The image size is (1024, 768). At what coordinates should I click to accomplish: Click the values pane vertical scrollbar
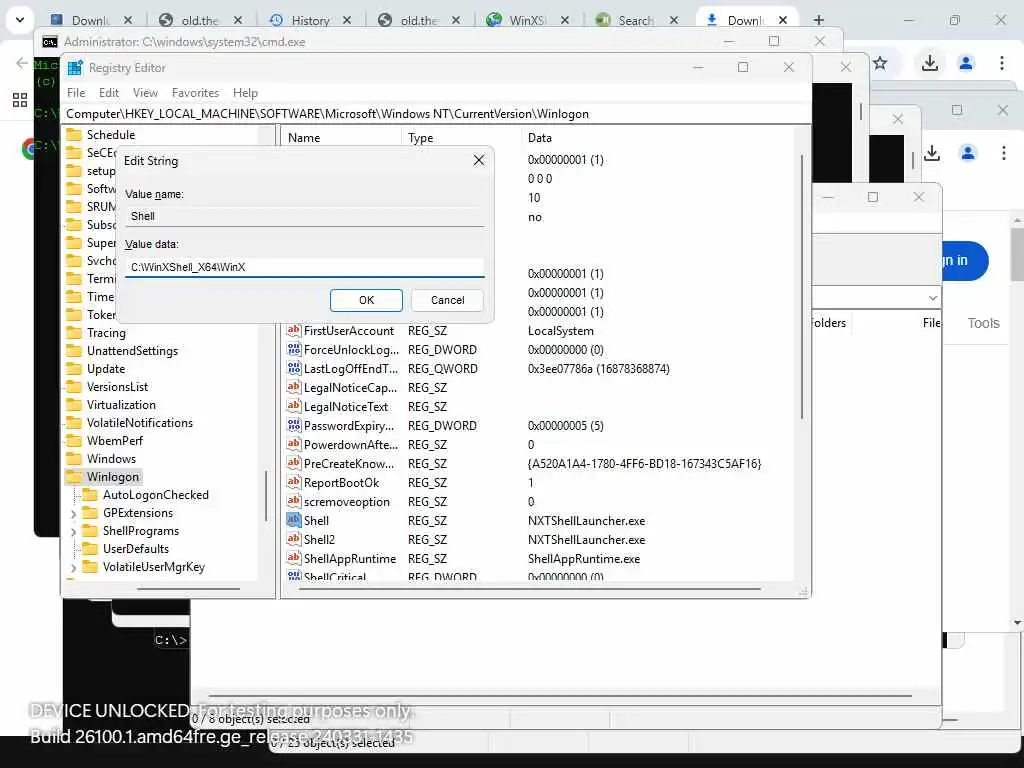pyautogui.click(x=801, y=286)
